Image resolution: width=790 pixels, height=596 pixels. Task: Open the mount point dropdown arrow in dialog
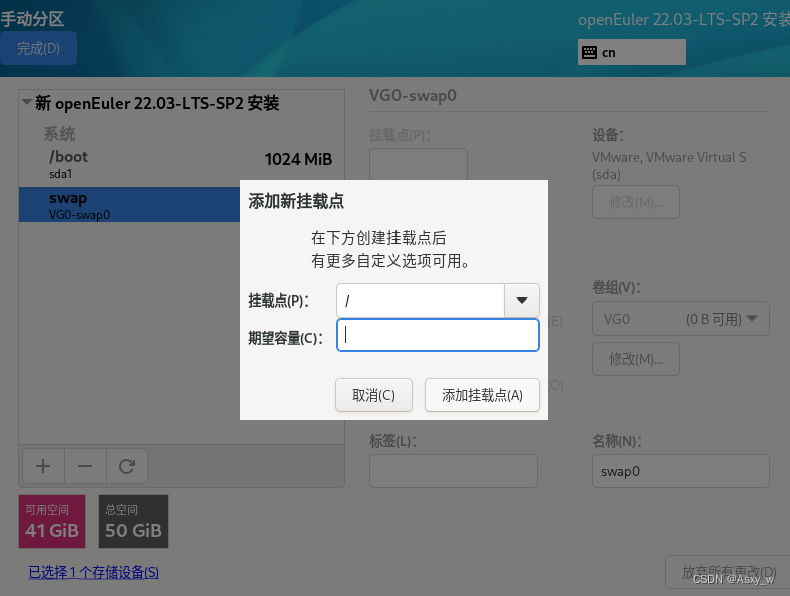pyautogui.click(x=522, y=300)
